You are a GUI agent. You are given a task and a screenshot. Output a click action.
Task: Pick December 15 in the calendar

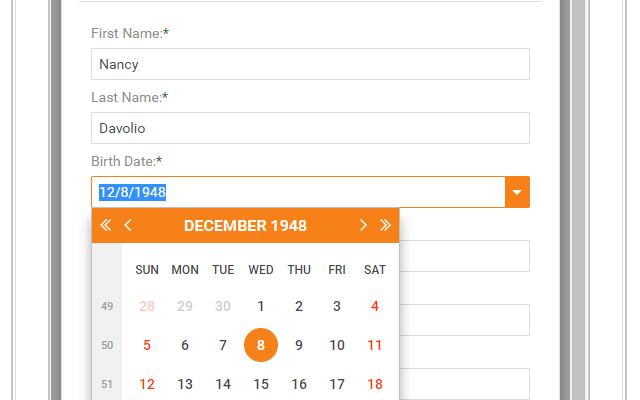tap(261, 384)
